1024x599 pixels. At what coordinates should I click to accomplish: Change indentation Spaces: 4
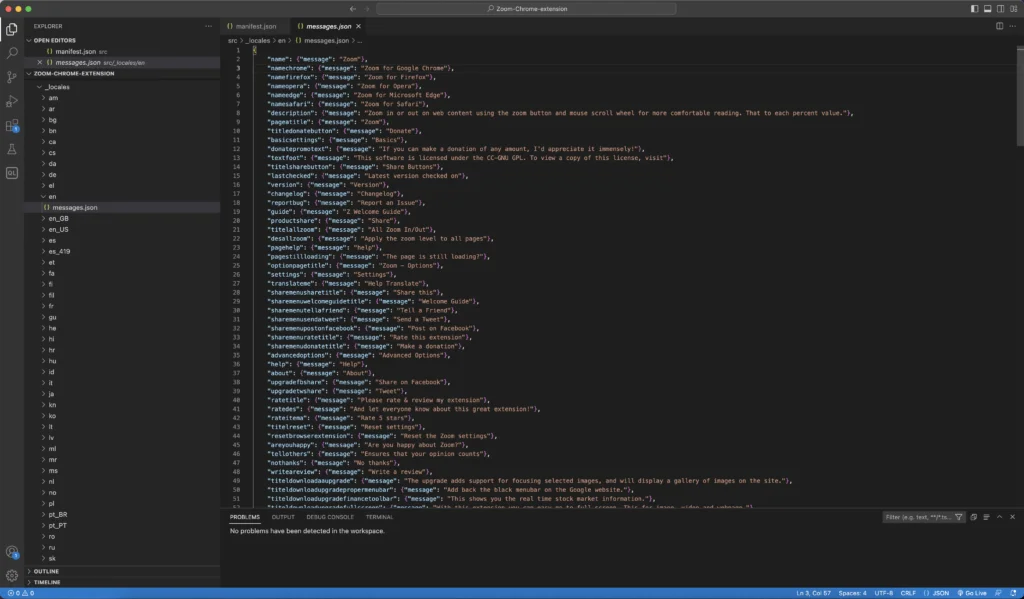(852, 593)
